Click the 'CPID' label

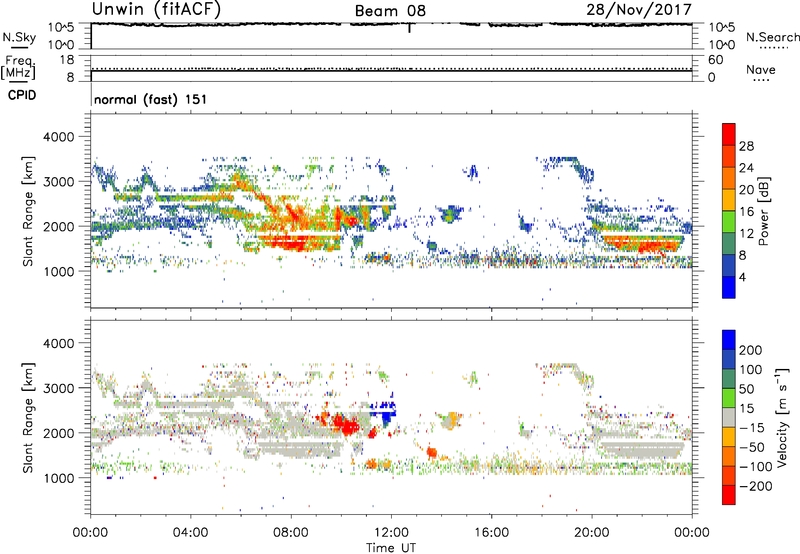(22, 95)
